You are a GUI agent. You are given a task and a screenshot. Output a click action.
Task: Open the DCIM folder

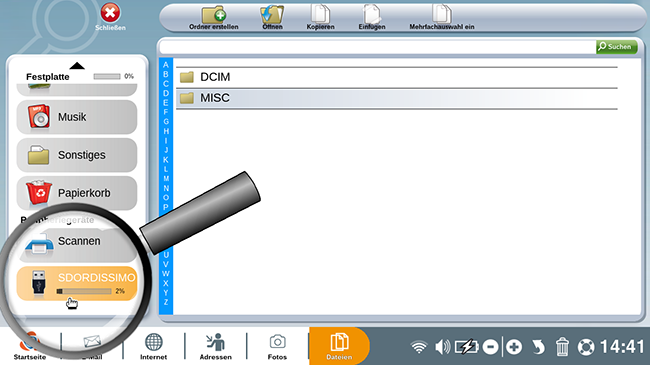click(397, 77)
